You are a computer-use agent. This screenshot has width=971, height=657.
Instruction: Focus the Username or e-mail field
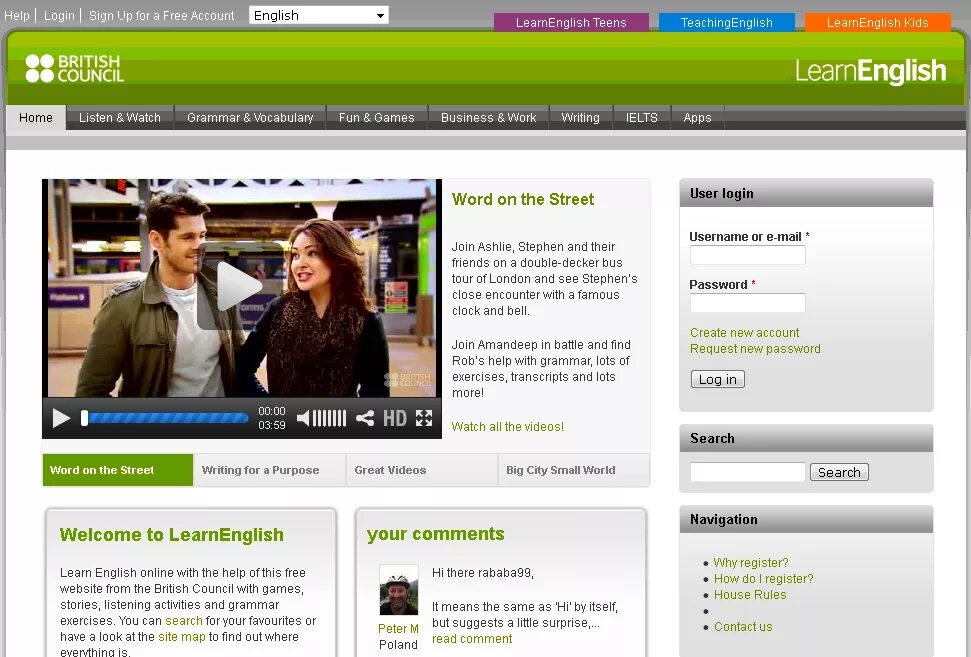pyautogui.click(x=747, y=255)
